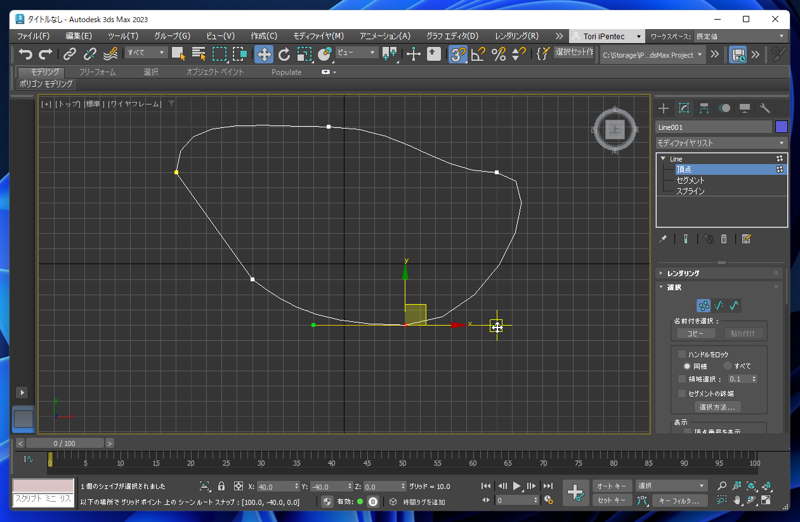The width and height of the screenshot is (800, 522).
Task: Collapse the Line stack entry arrow
Action: pyautogui.click(x=663, y=159)
